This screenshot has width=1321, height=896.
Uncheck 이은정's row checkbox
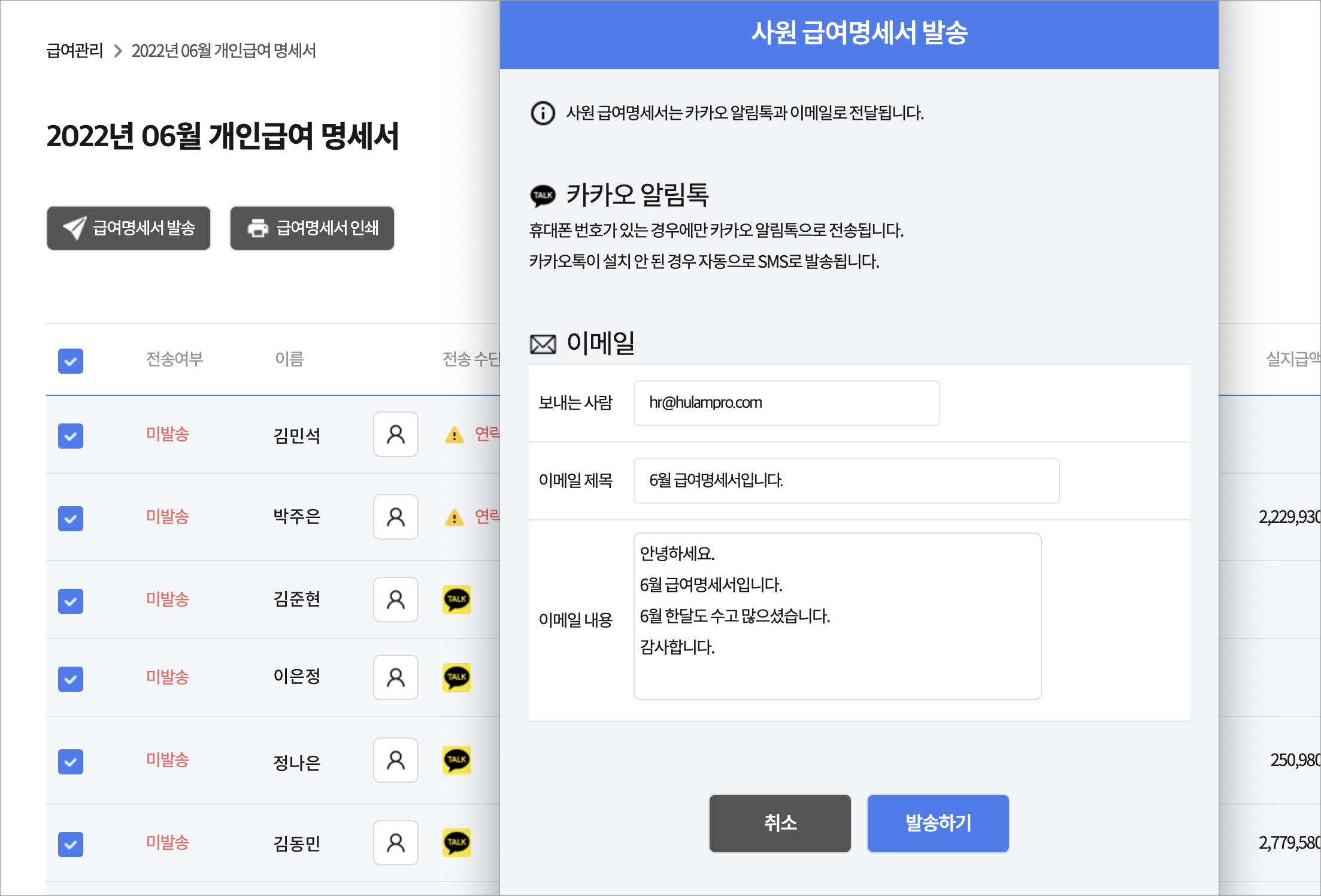tap(70, 679)
